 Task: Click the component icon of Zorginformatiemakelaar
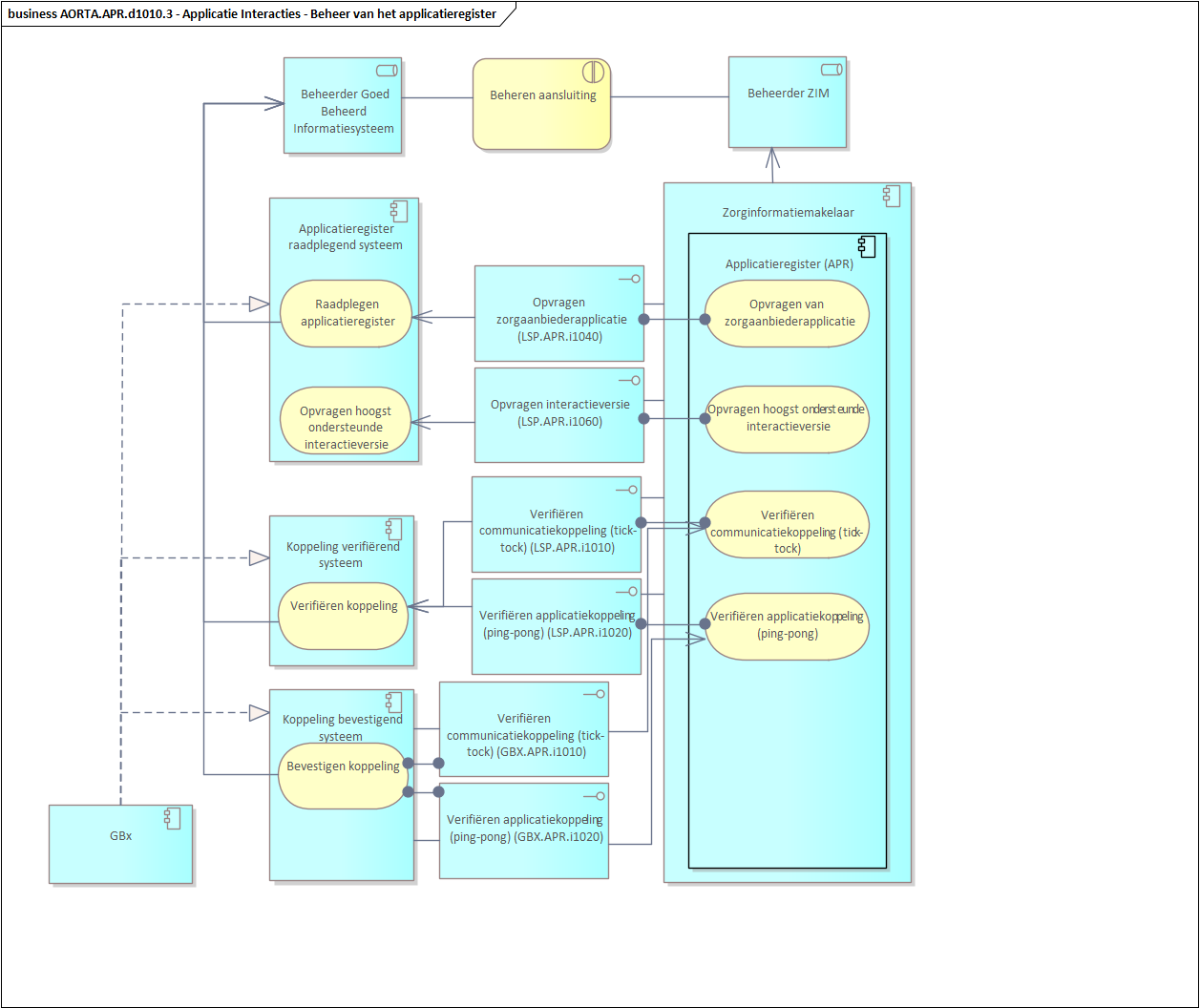[x=892, y=197]
